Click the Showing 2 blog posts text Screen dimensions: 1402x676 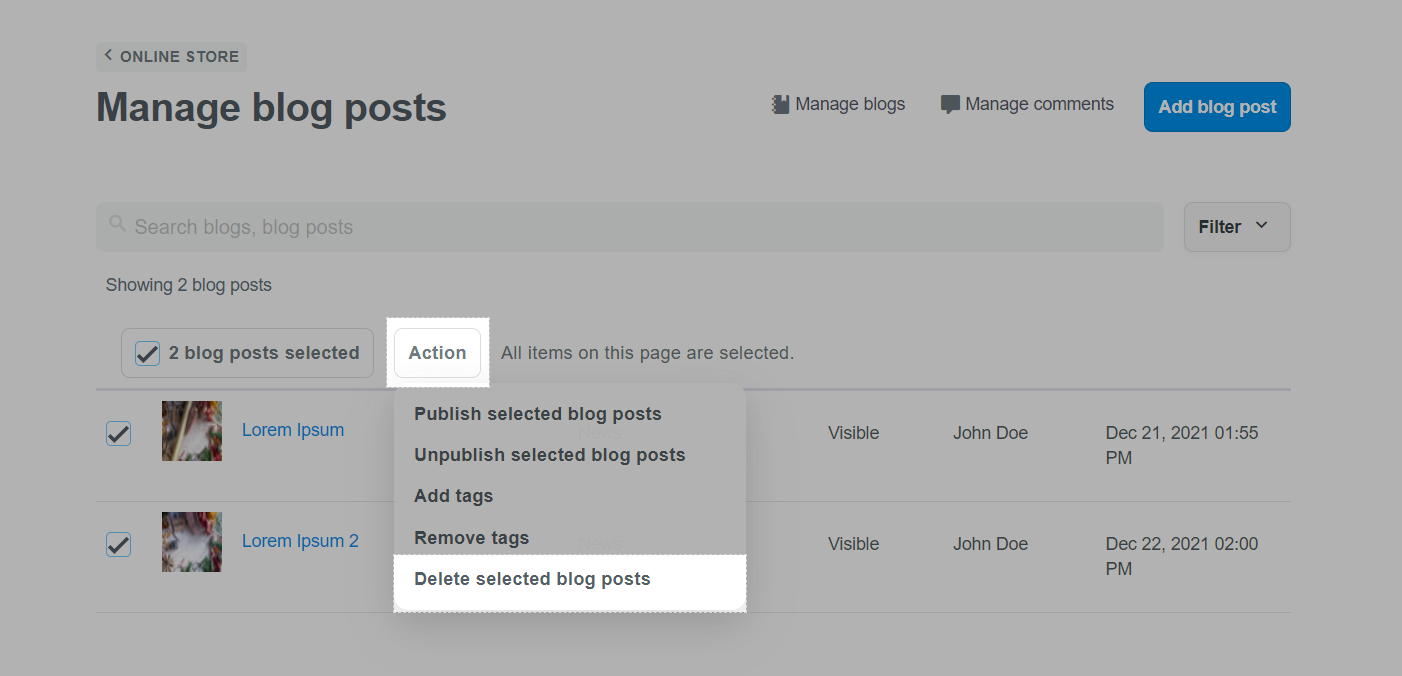[189, 285]
